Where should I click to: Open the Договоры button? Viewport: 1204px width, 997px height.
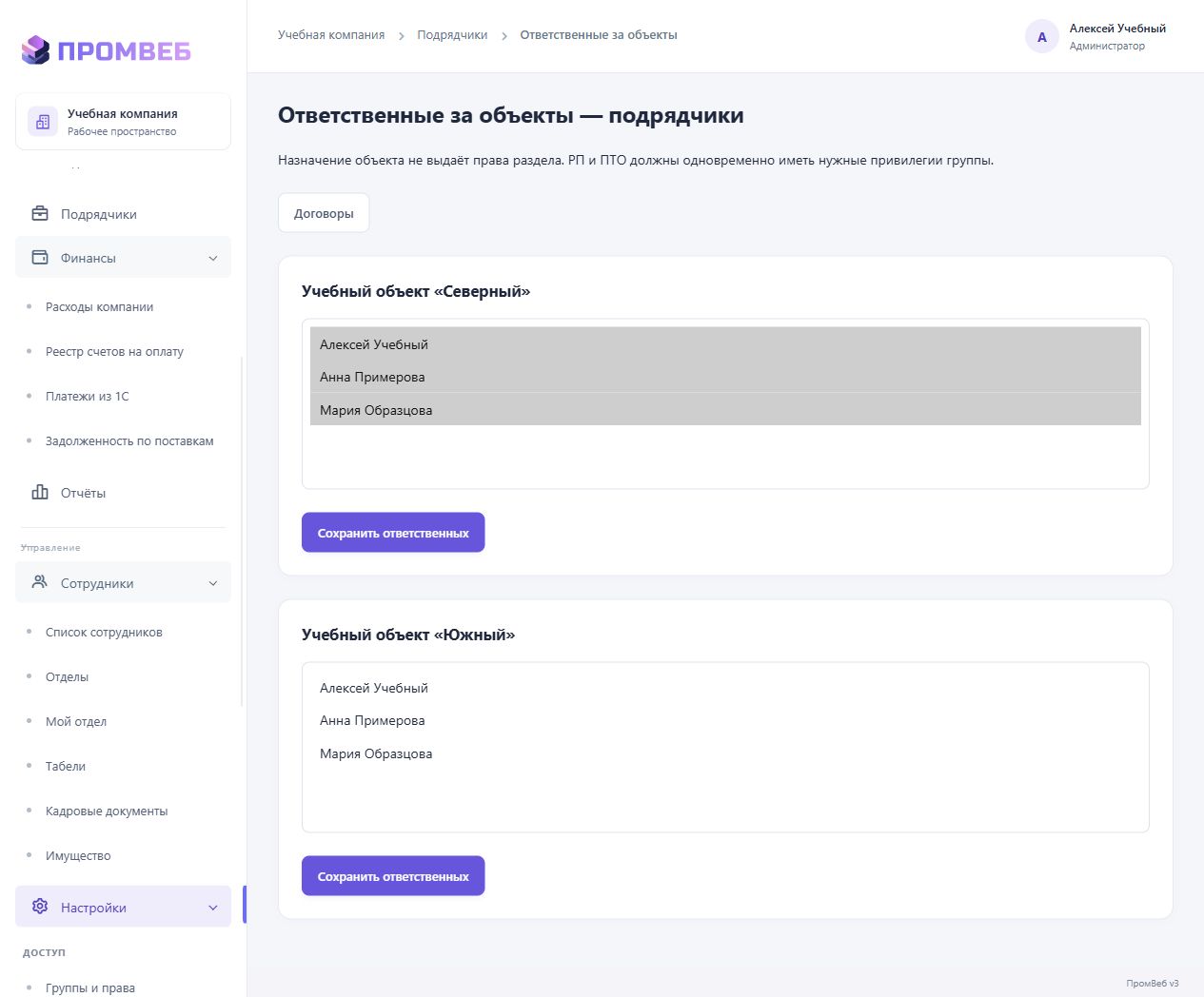tap(324, 213)
